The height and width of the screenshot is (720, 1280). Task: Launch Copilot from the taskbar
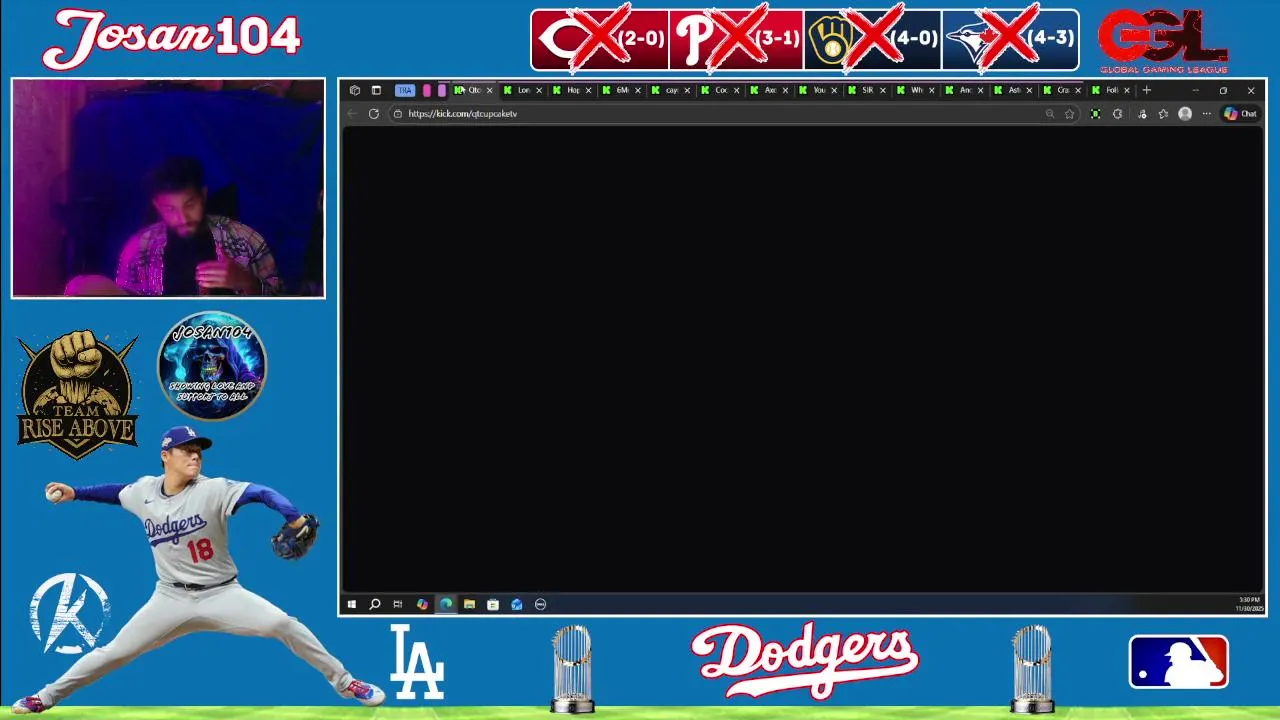[422, 604]
